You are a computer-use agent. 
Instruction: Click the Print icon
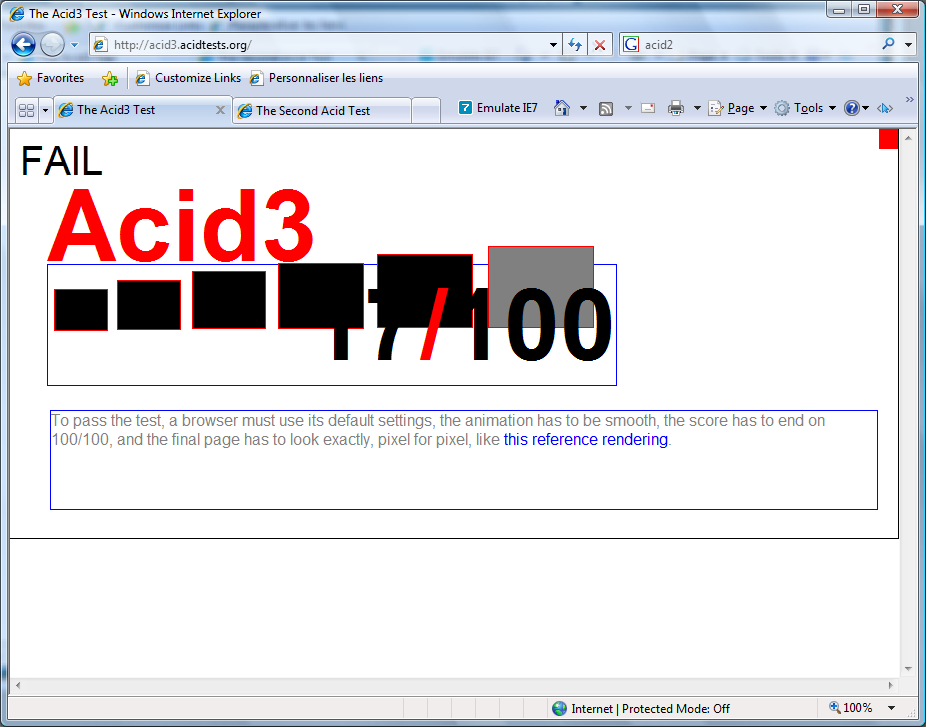coord(676,108)
